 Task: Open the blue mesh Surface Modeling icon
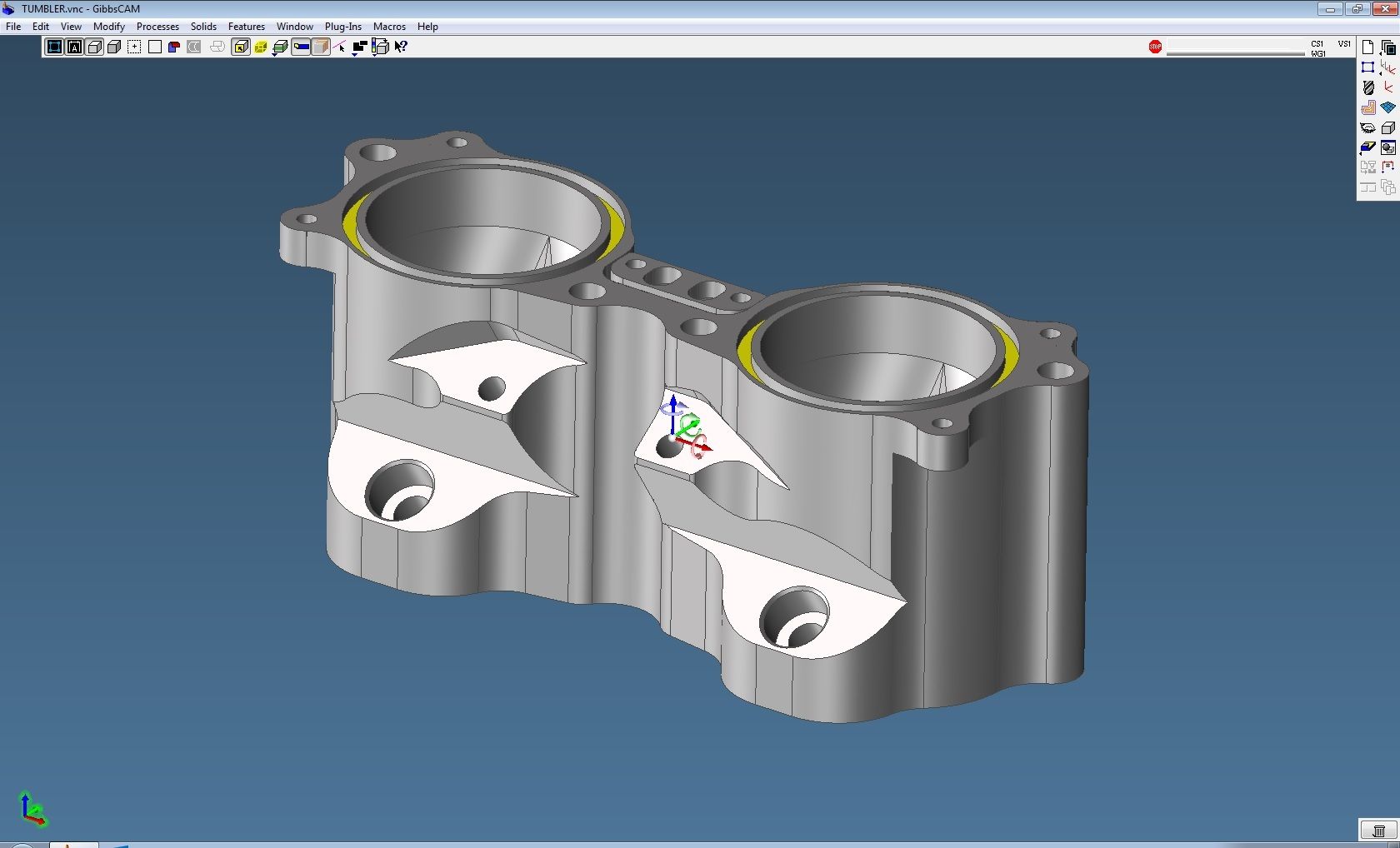click(1387, 107)
